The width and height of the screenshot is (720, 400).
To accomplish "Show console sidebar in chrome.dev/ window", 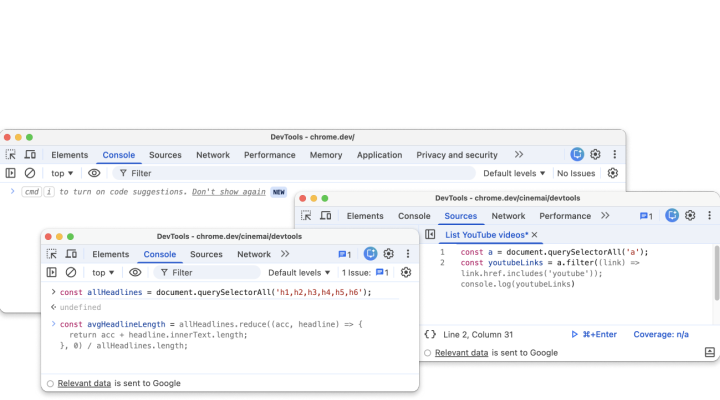I will (x=11, y=173).
